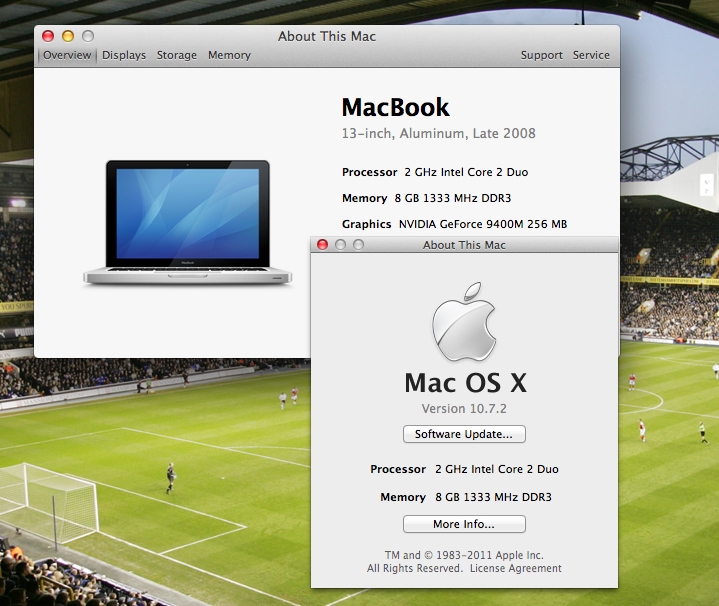Screen dimensions: 719x606
Task: Click the MacBook laptop image
Action: 188,223
